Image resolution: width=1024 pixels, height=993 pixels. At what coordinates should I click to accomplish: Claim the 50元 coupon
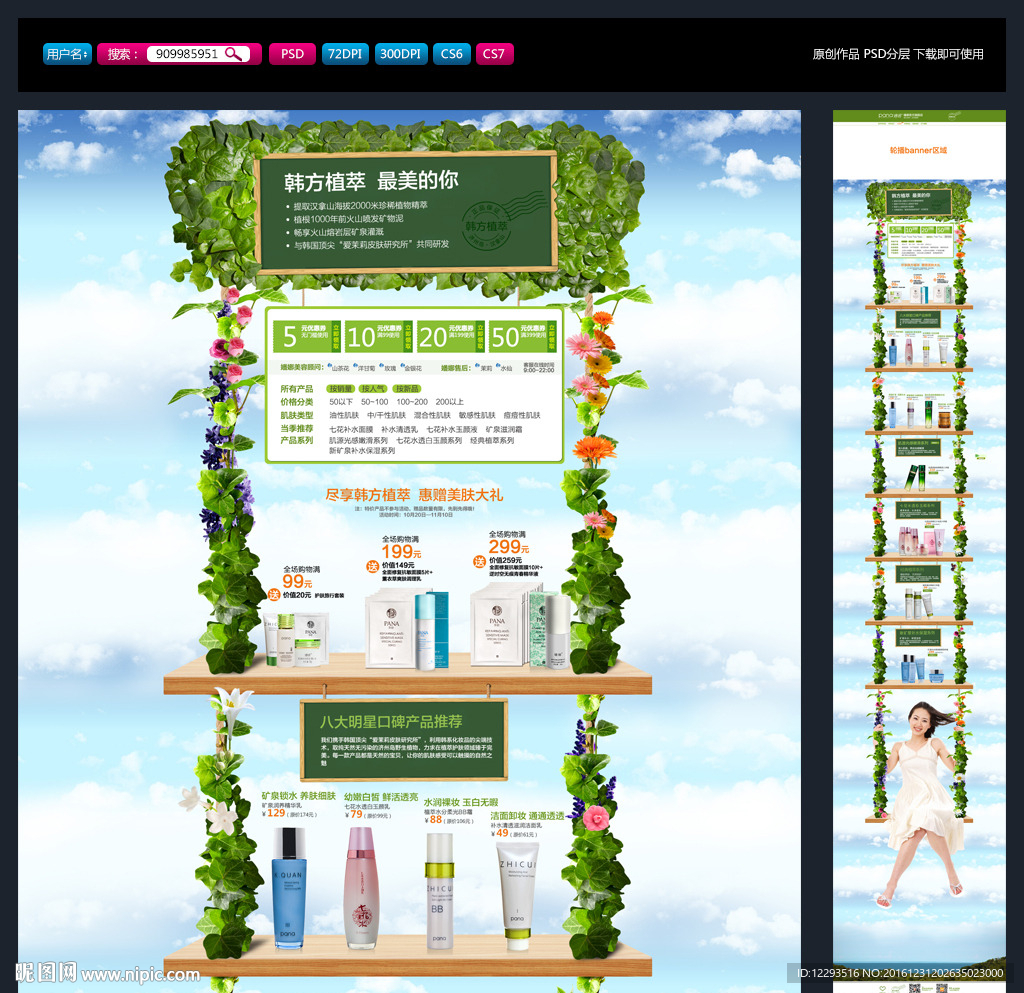[x=522, y=337]
